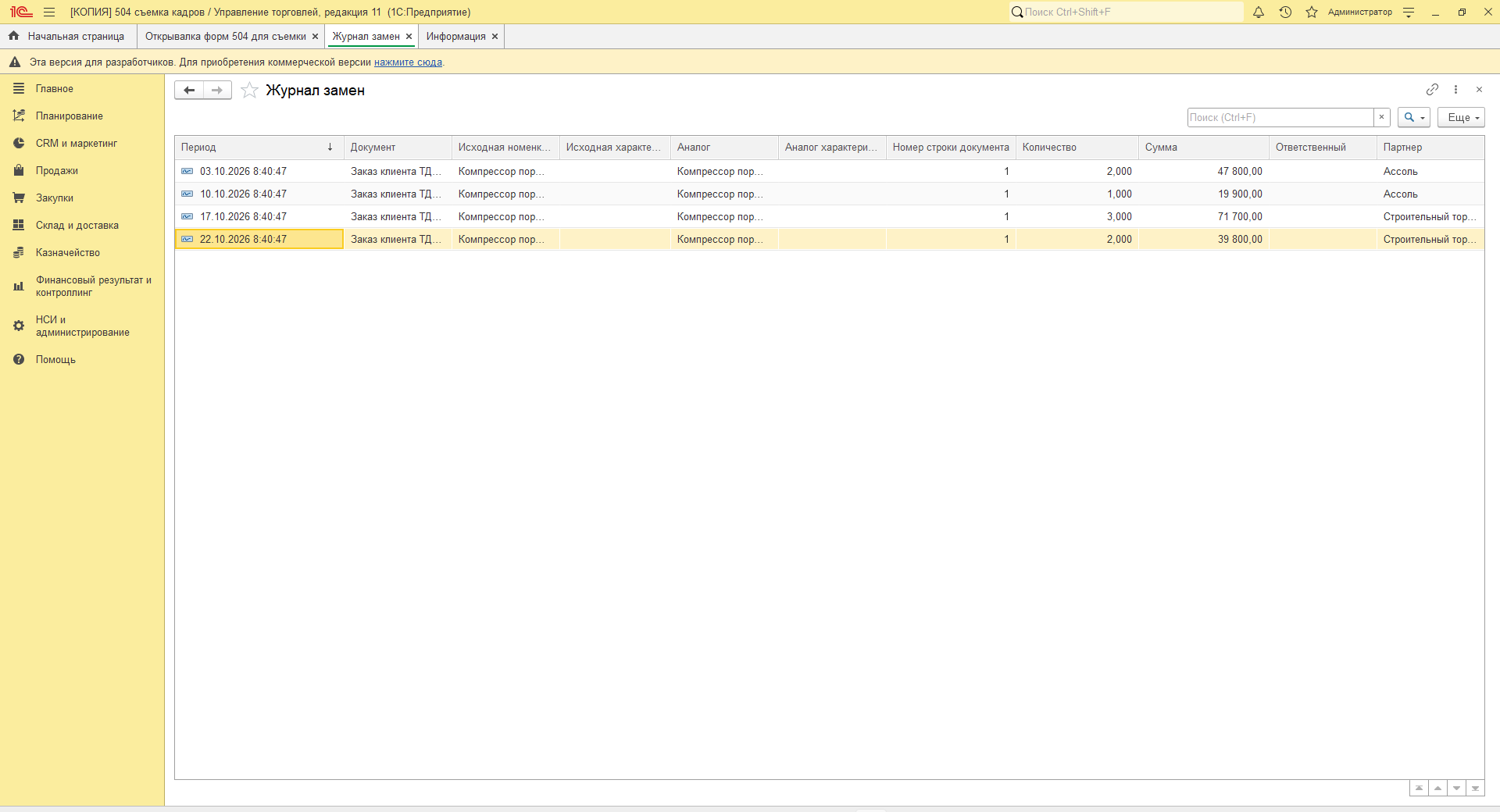
Task: Open Склад и доставка section
Action: [x=82, y=226]
